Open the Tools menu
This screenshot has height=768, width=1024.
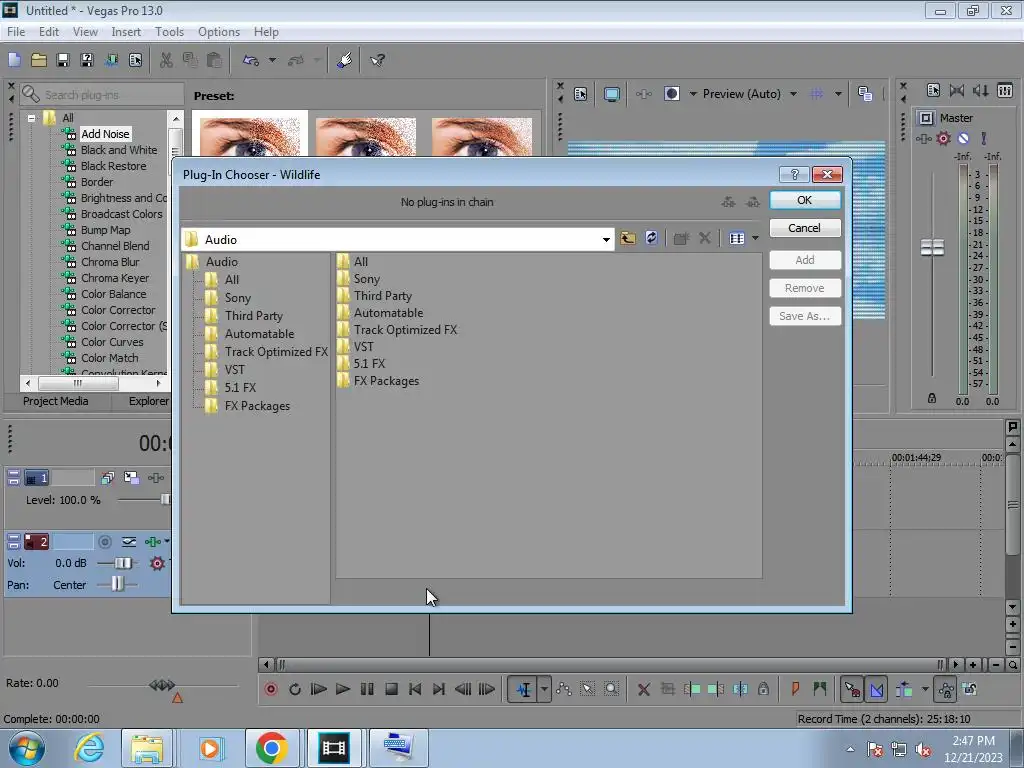pyautogui.click(x=169, y=32)
